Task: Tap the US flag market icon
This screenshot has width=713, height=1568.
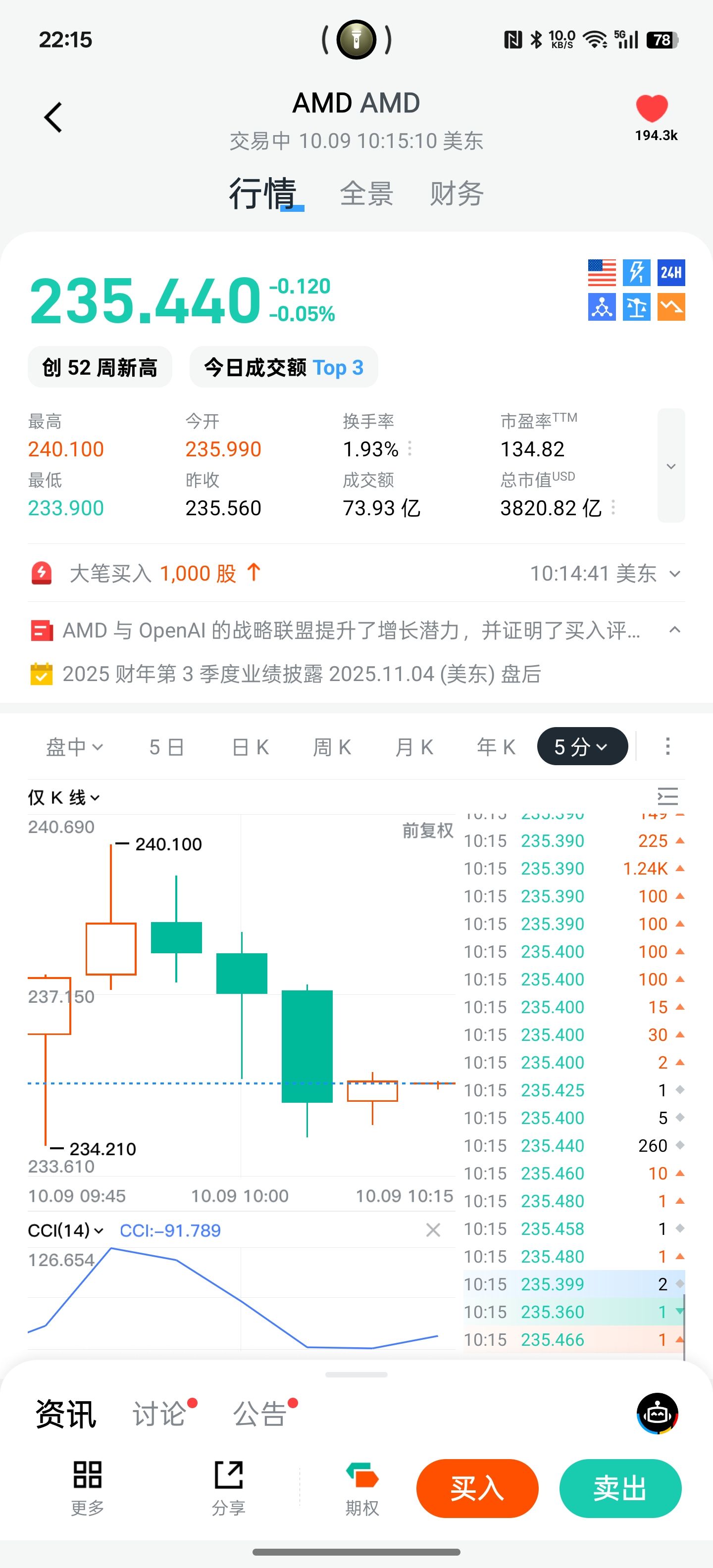Action: click(602, 273)
